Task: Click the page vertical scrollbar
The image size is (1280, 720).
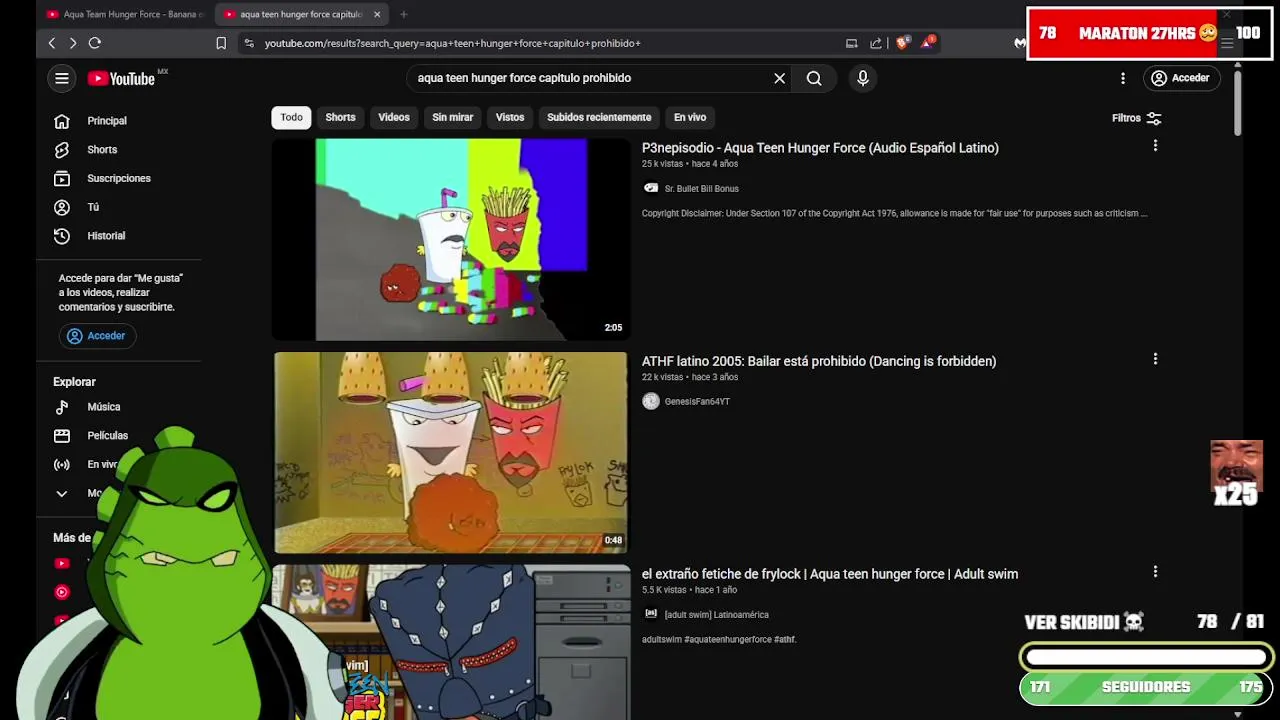Action: (x=1237, y=102)
